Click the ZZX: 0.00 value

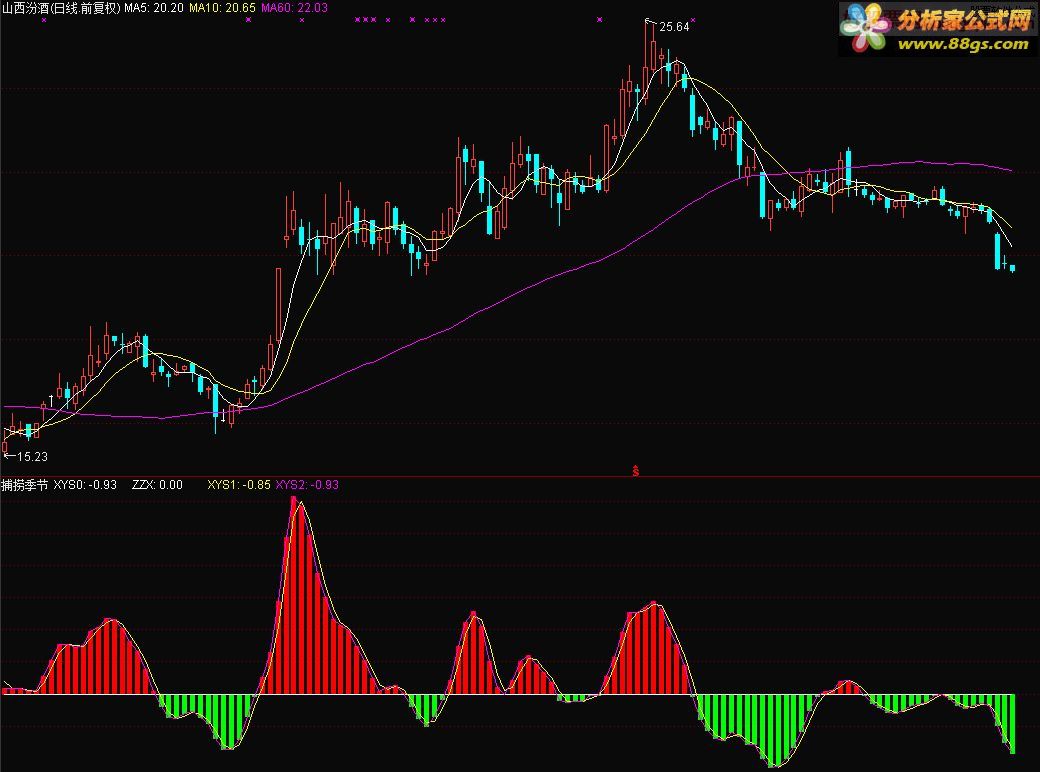(157, 485)
